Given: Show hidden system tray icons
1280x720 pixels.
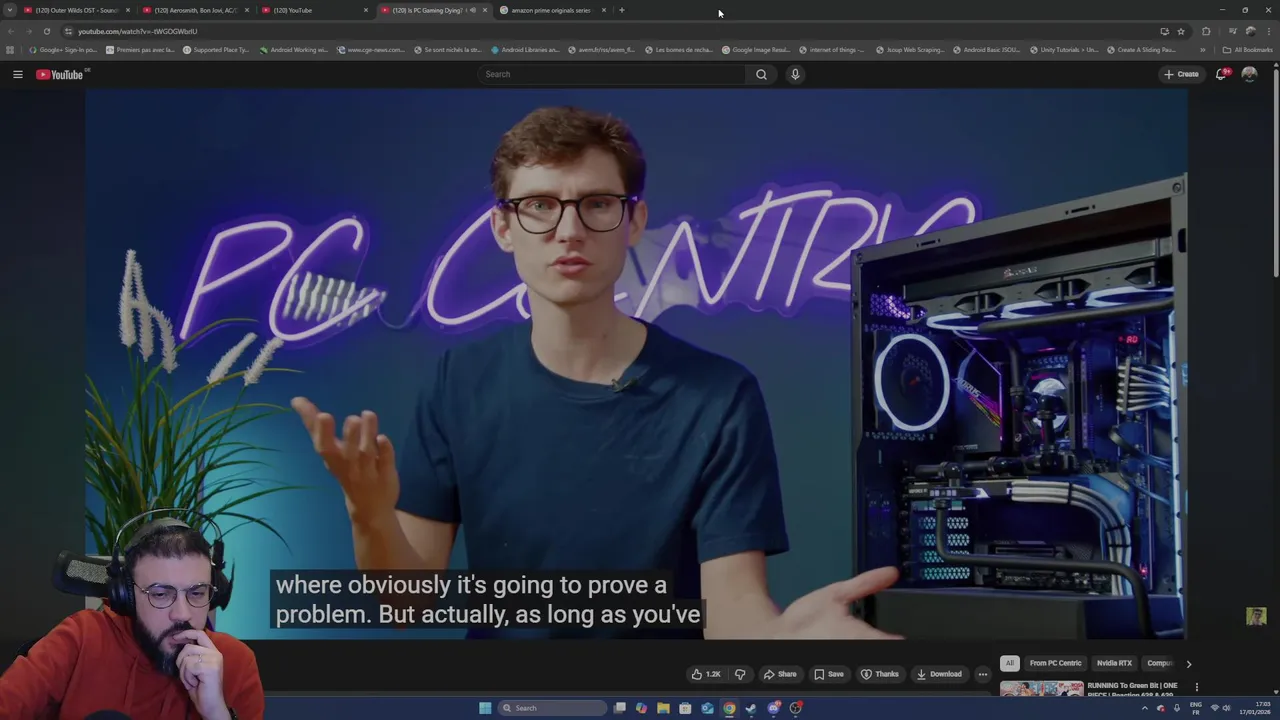Looking at the screenshot, I should 1145,708.
